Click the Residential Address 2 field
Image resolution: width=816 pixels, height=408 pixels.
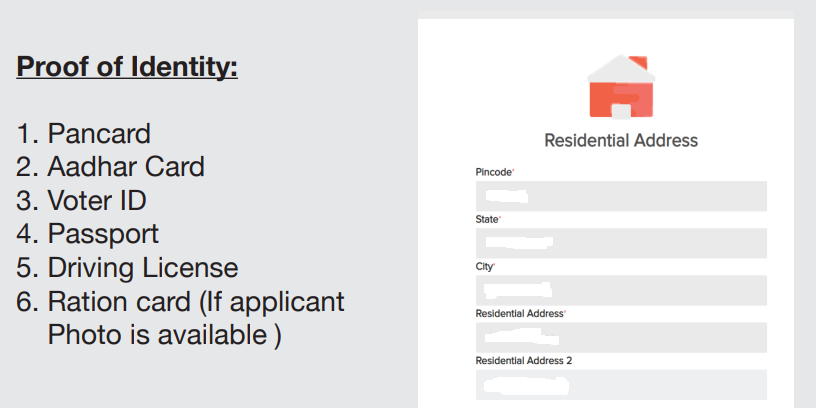(621, 385)
